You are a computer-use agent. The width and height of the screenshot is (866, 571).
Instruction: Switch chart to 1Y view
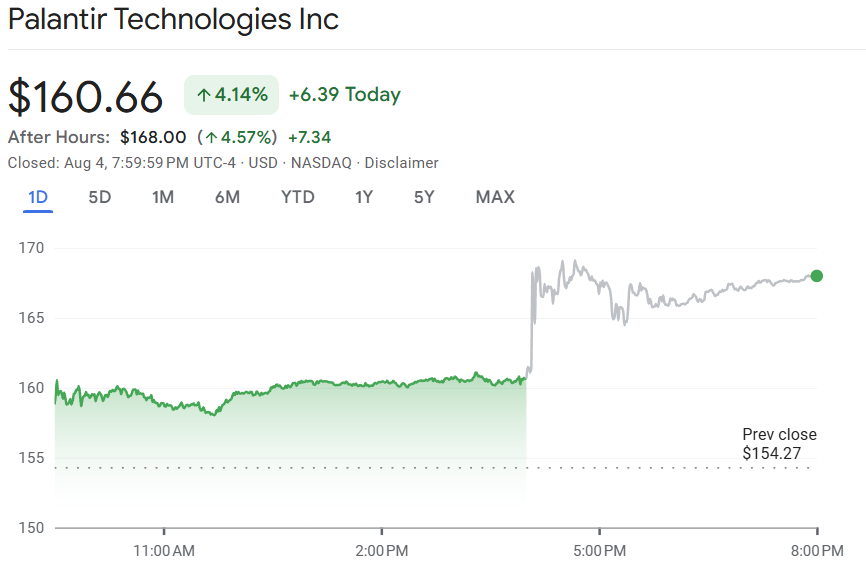tap(364, 197)
